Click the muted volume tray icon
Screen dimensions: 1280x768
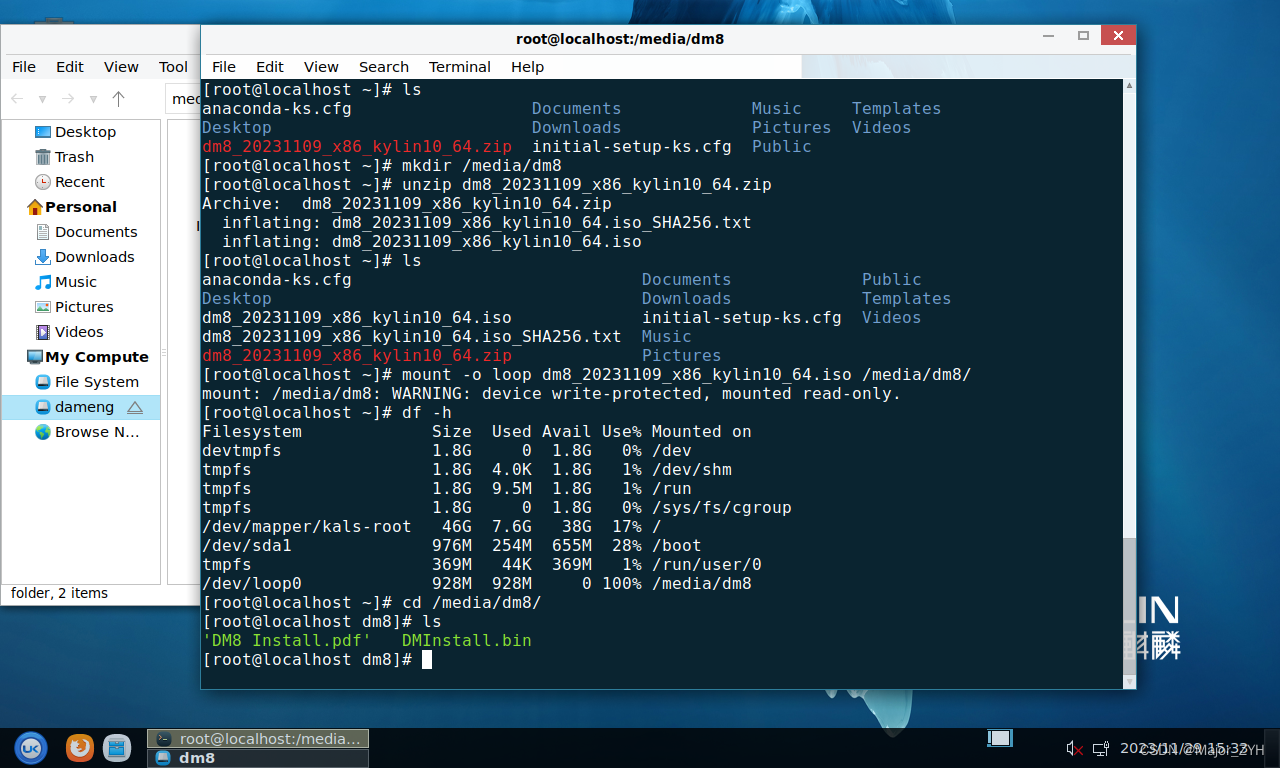(x=1074, y=748)
